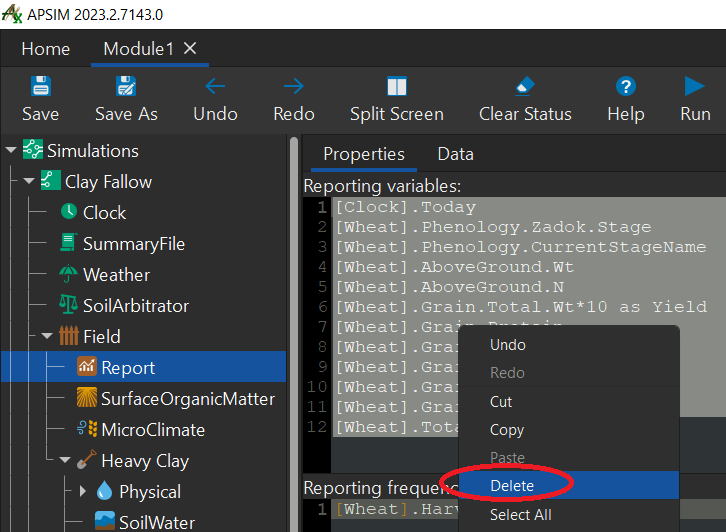Click the Undo left-arrow icon
Image resolution: width=726 pixels, height=532 pixels.
tap(215, 86)
